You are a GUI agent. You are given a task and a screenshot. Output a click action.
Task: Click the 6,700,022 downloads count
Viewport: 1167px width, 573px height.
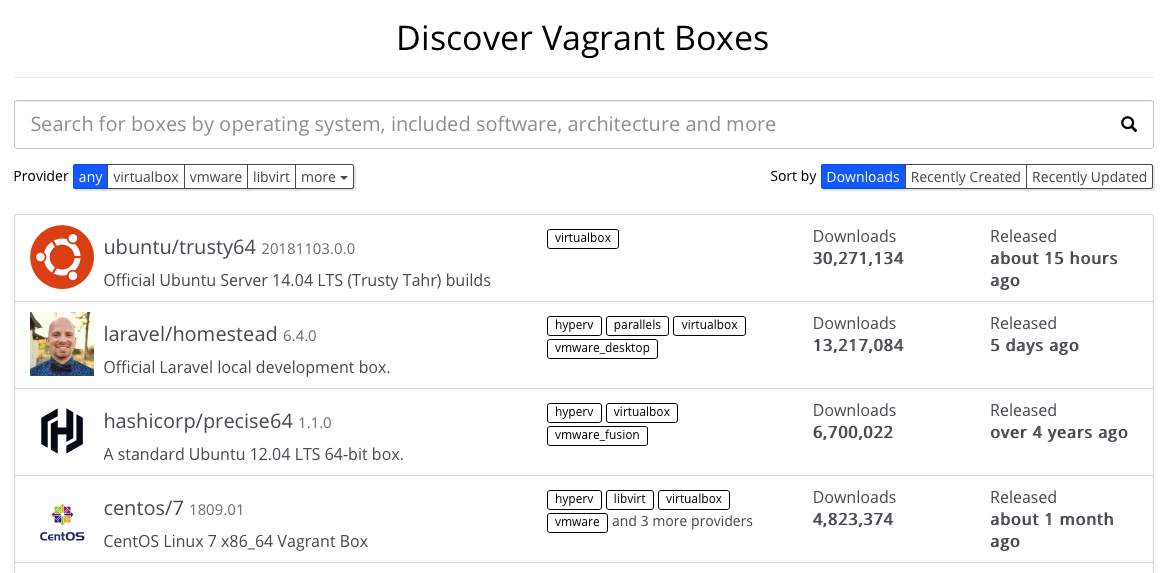(853, 433)
